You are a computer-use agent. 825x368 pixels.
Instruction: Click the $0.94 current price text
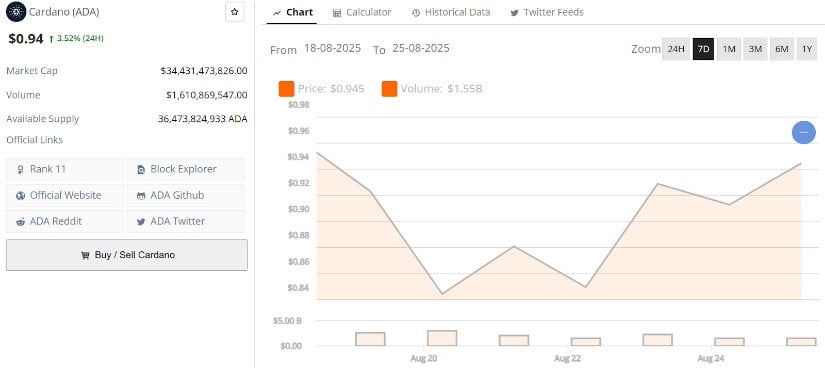pos(26,38)
